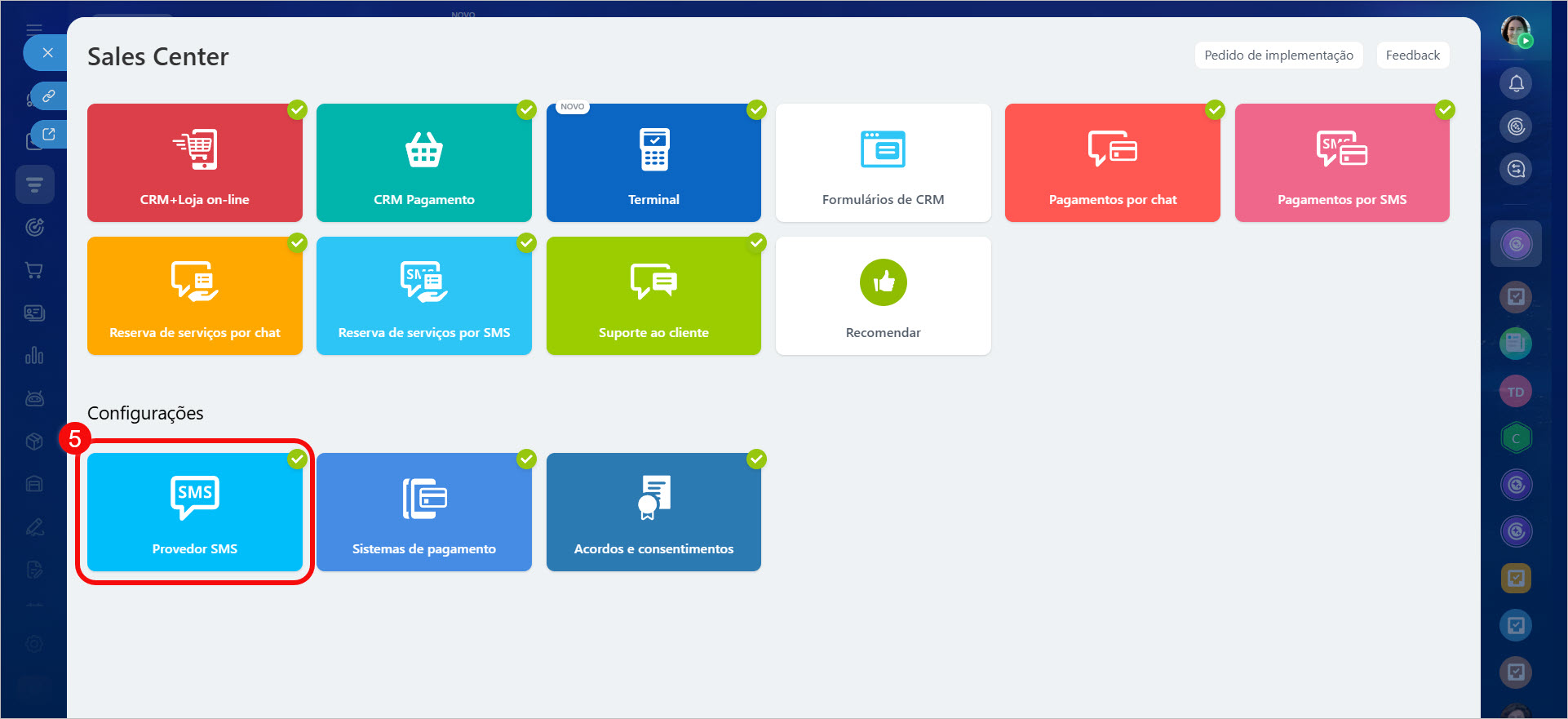Open the hamburger menu at top left
The width and height of the screenshot is (1568, 719).
coord(33,29)
